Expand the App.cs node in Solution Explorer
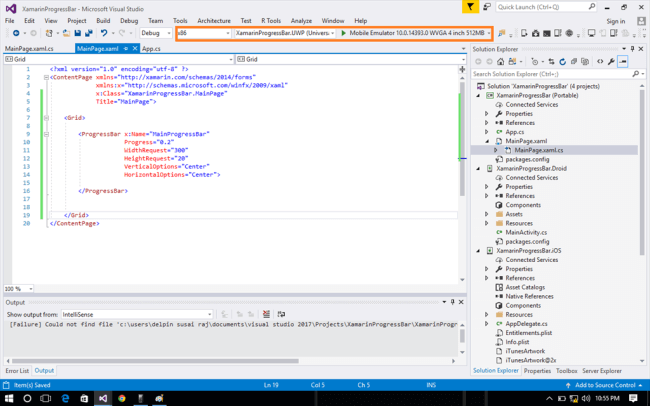The image size is (650, 406). click(x=487, y=131)
